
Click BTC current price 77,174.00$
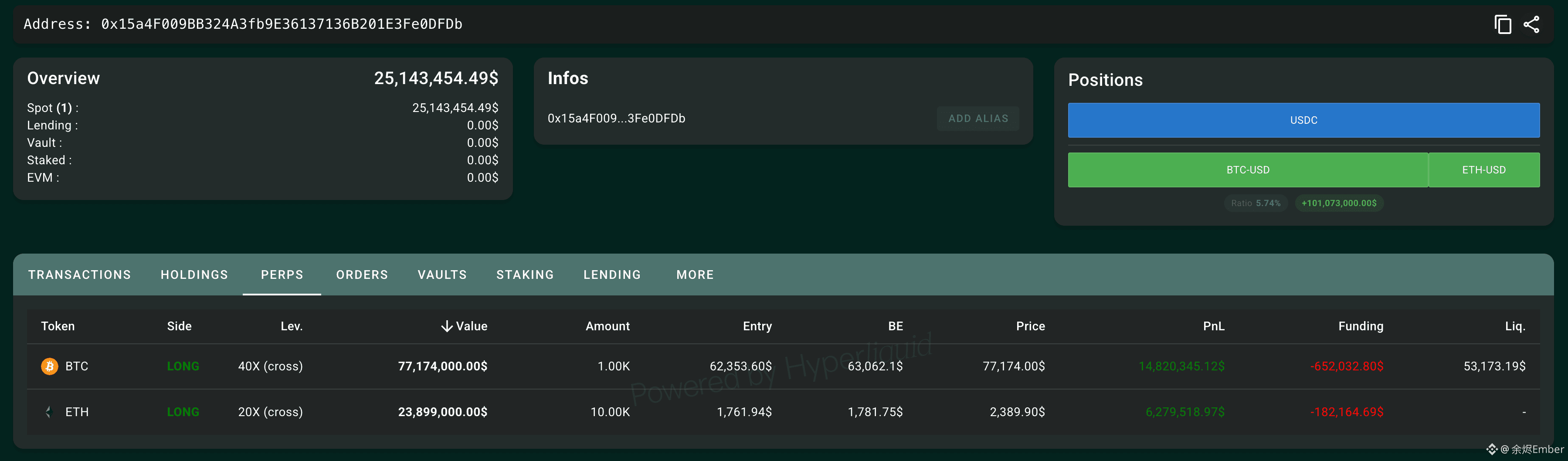point(1014,366)
